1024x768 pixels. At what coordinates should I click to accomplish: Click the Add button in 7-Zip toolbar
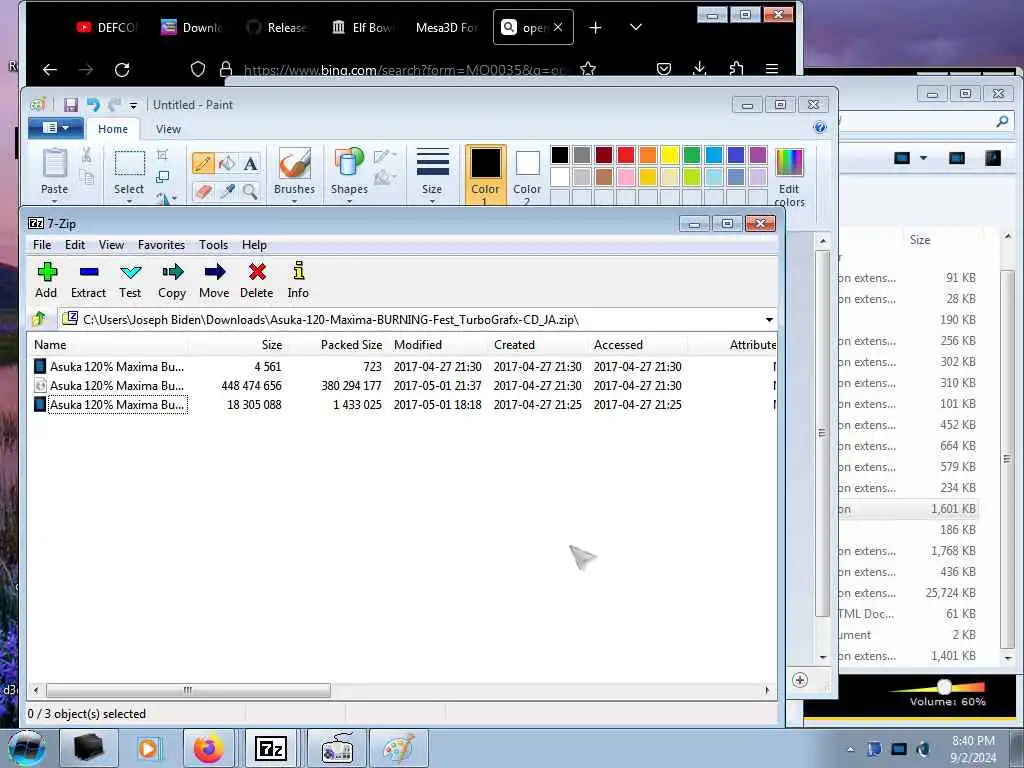[46, 280]
